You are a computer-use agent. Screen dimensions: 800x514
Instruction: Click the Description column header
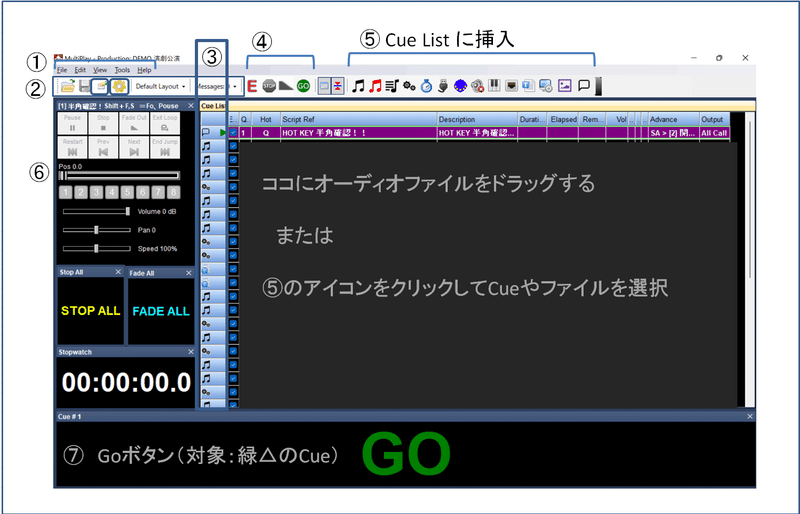point(477,119)
